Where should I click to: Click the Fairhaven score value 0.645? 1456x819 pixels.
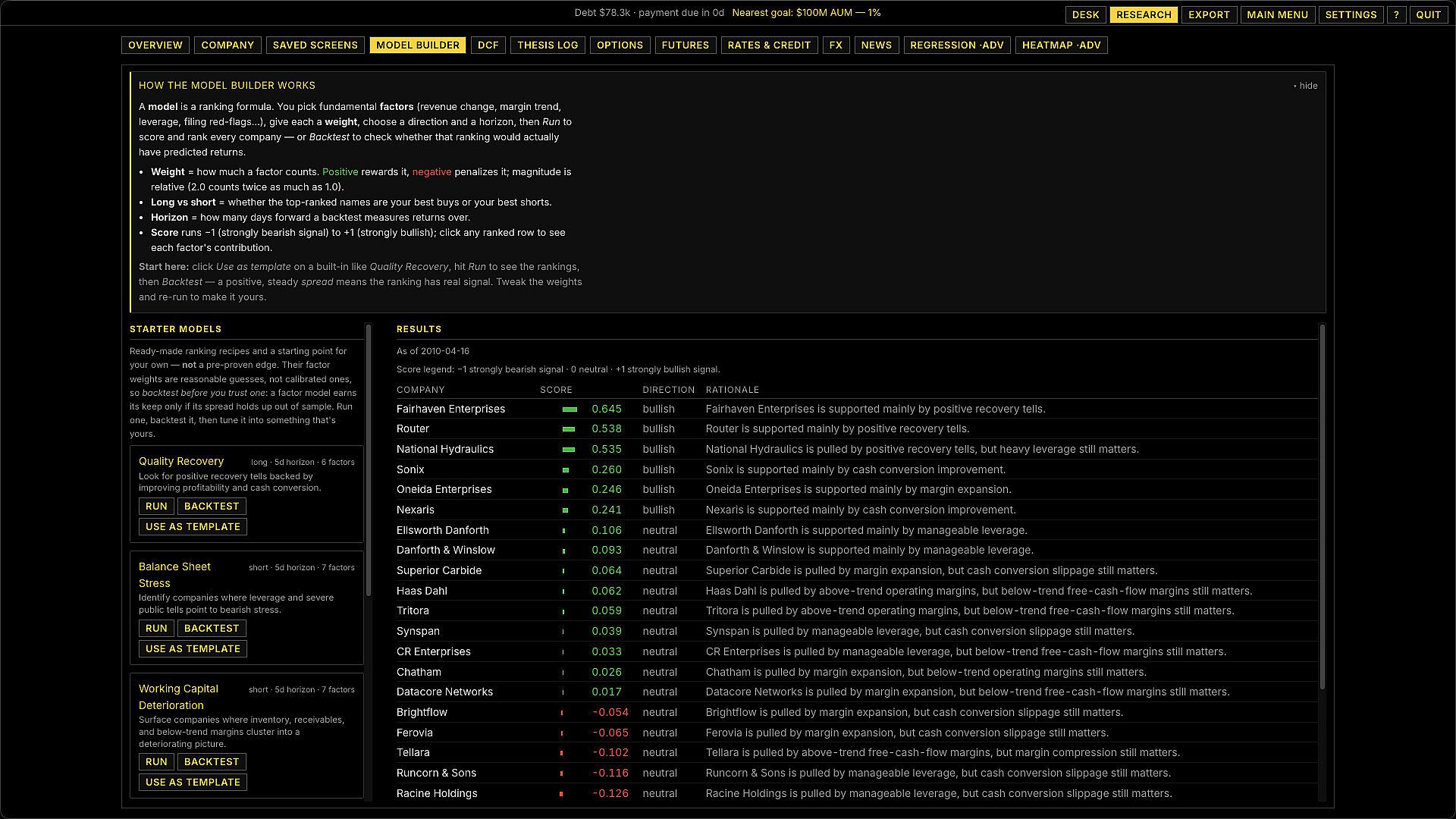[607, 409]
